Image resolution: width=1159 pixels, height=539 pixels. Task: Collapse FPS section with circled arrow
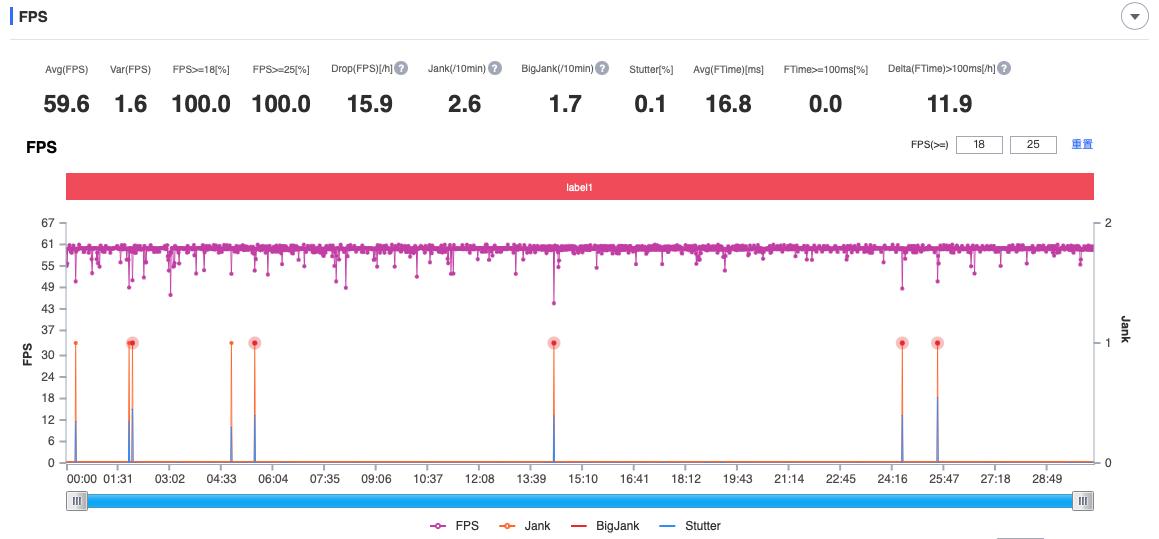pos(1135,16)
